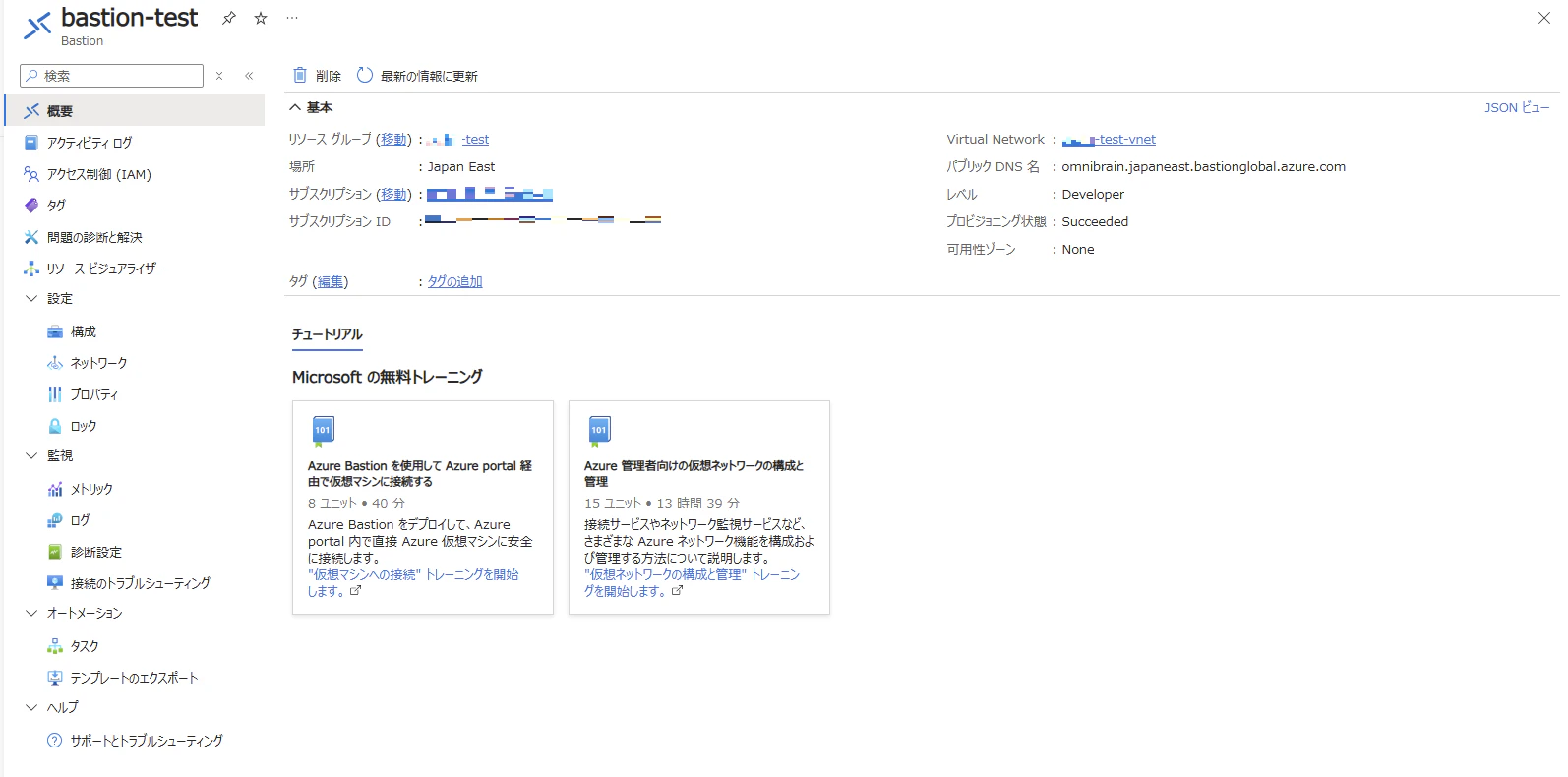Collapse the sidebar menu pane

point(249,76)
